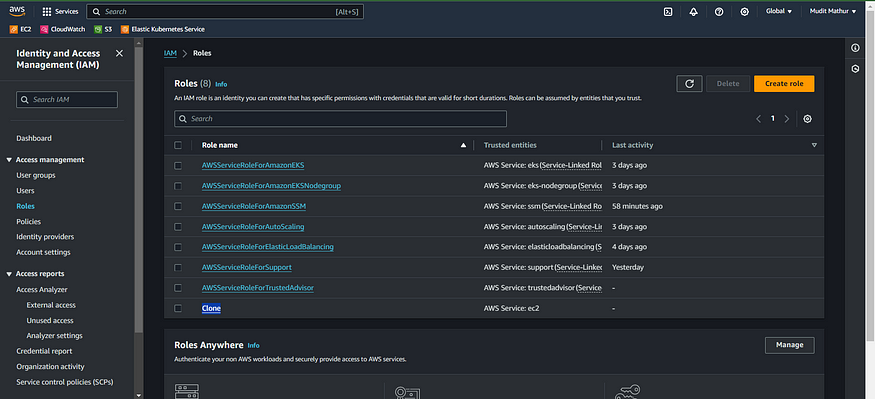Check the AWSServiceRoleForAmazonEKS row checkbox
This screenshot has width=875, height=399.
coord(178,166)
